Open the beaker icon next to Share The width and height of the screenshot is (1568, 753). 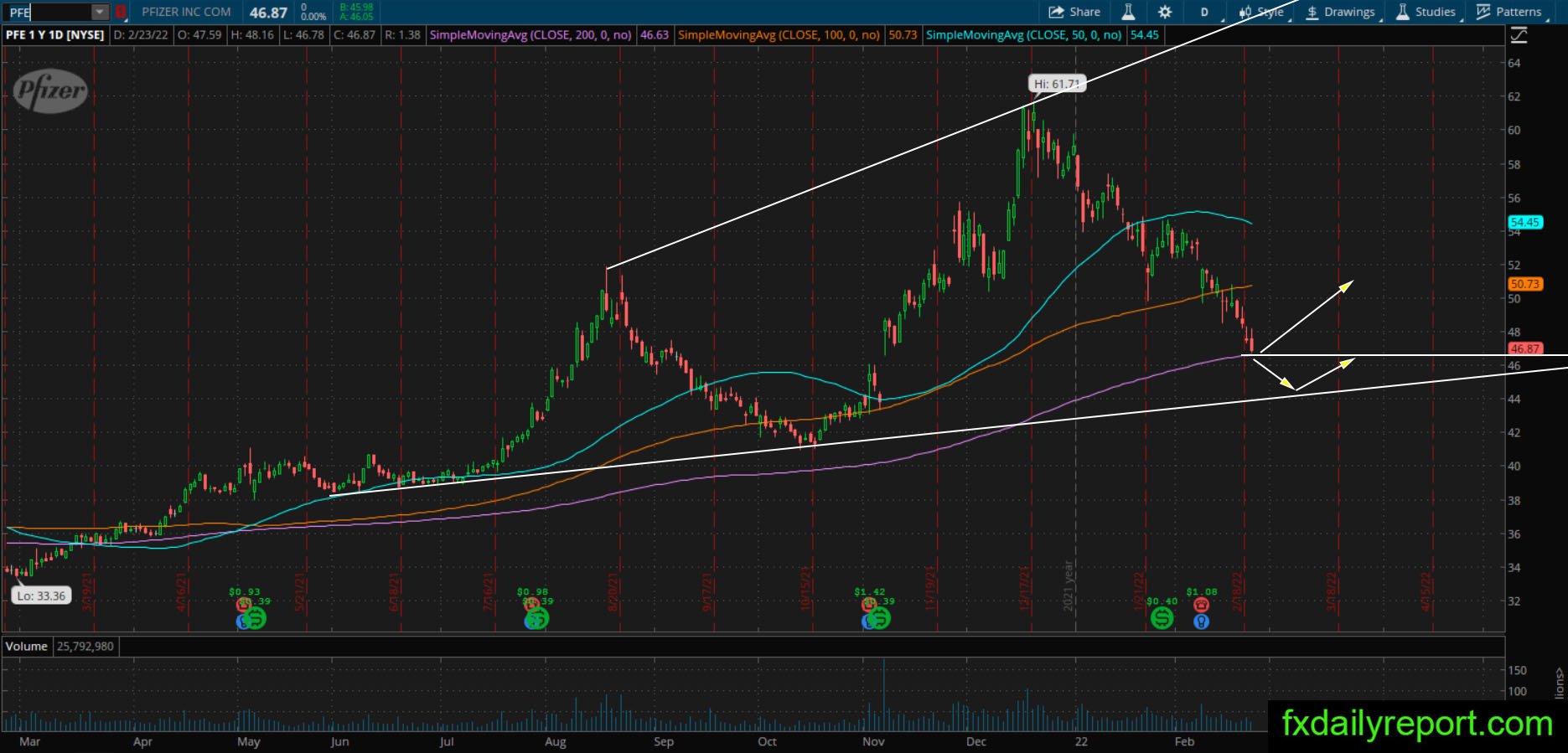1129,12
